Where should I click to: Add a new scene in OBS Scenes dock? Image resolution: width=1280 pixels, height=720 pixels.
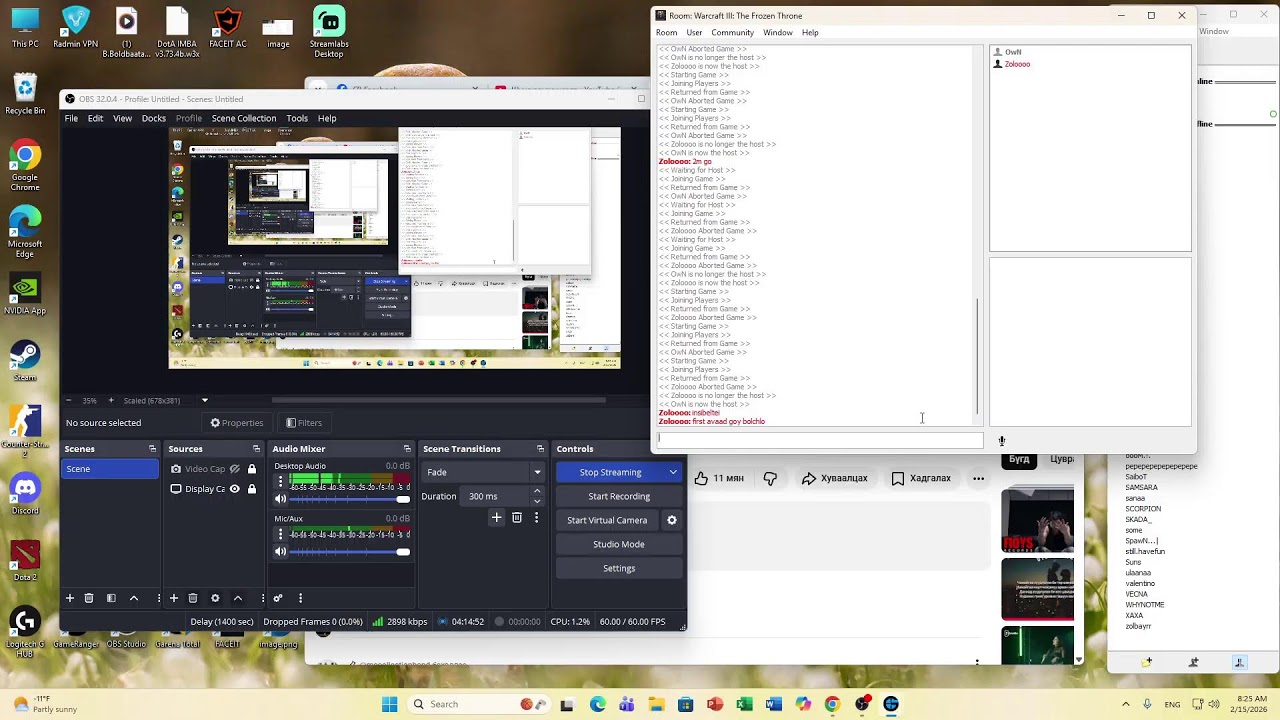pos(70,598)
